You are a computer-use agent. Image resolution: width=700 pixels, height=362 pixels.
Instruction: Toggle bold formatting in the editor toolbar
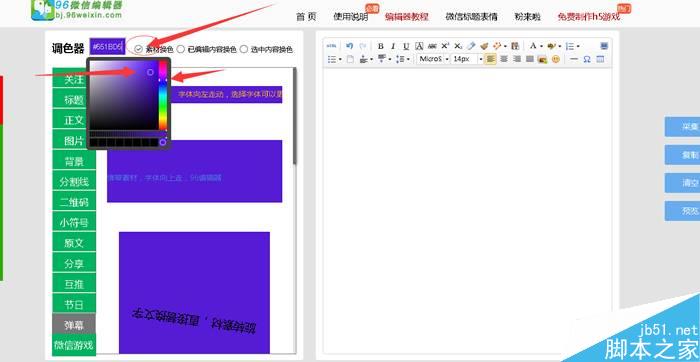click(380, 46)
